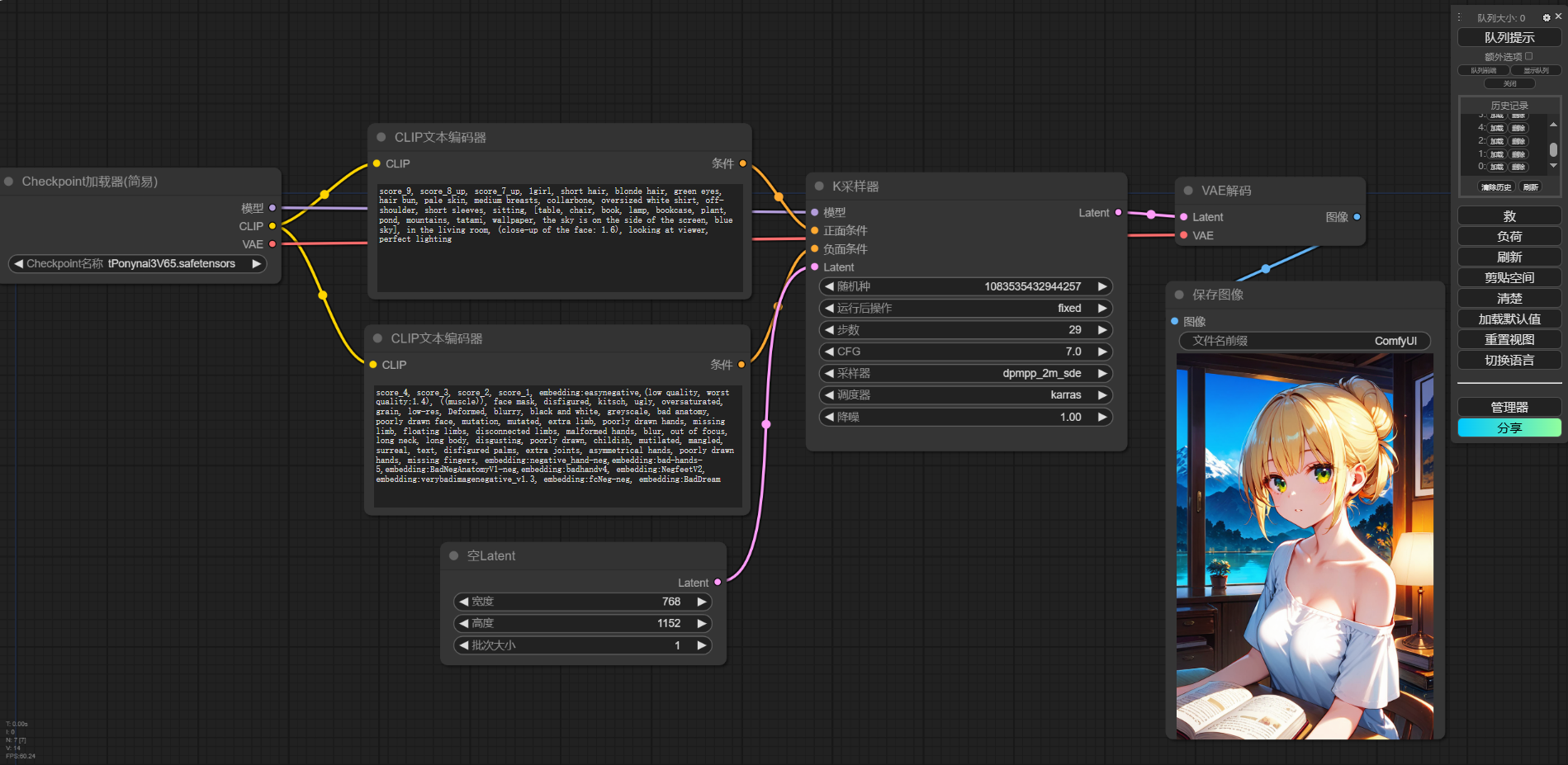Click the 模型 input socket on K采样器
1568x765 pixels.
point(815,212)
